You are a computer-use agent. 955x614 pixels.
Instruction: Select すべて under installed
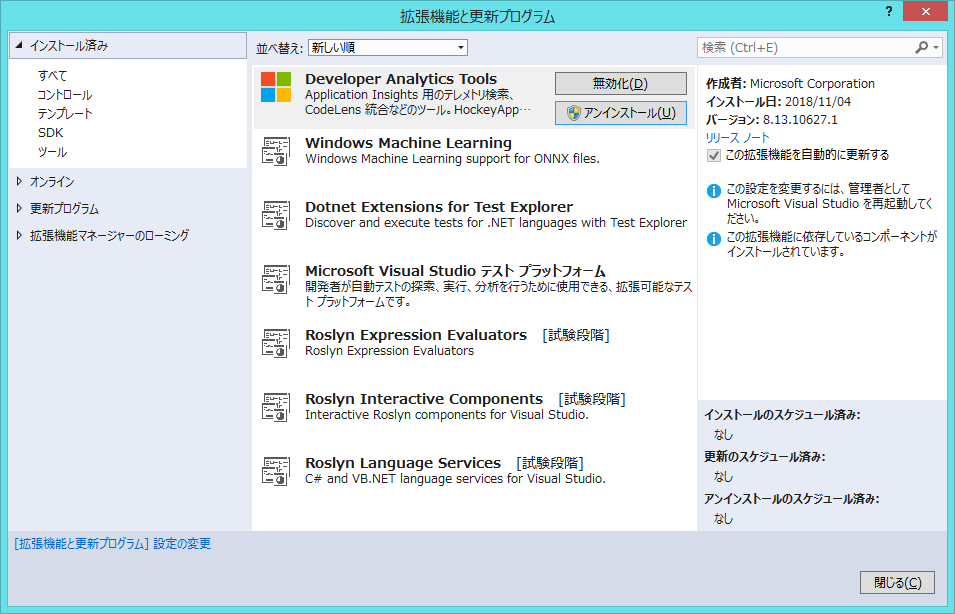click(52, 76)
